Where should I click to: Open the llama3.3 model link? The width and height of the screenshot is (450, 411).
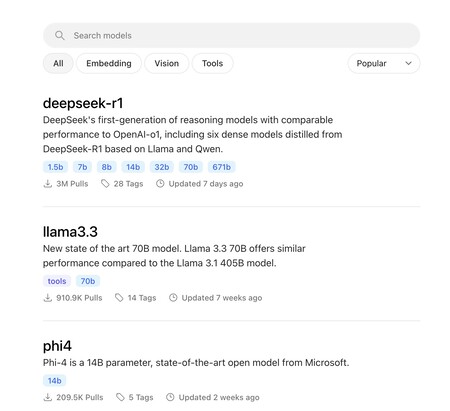click(70, 232)
